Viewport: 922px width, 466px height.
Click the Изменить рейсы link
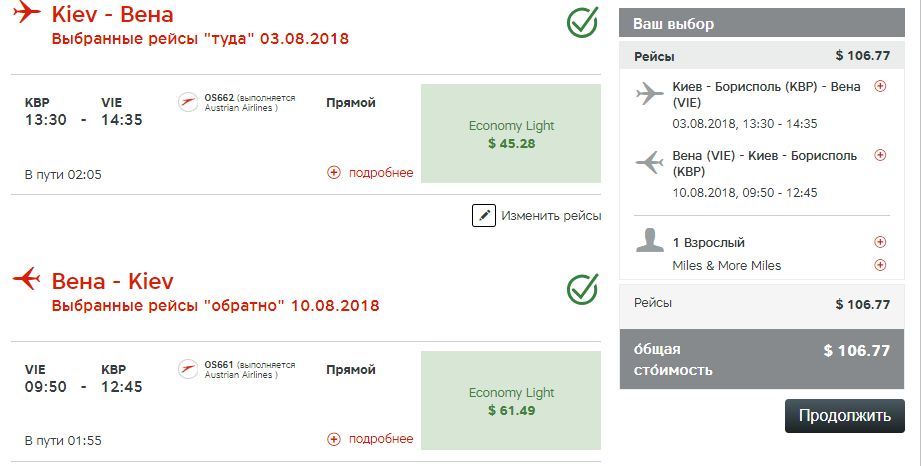point(551,215)
